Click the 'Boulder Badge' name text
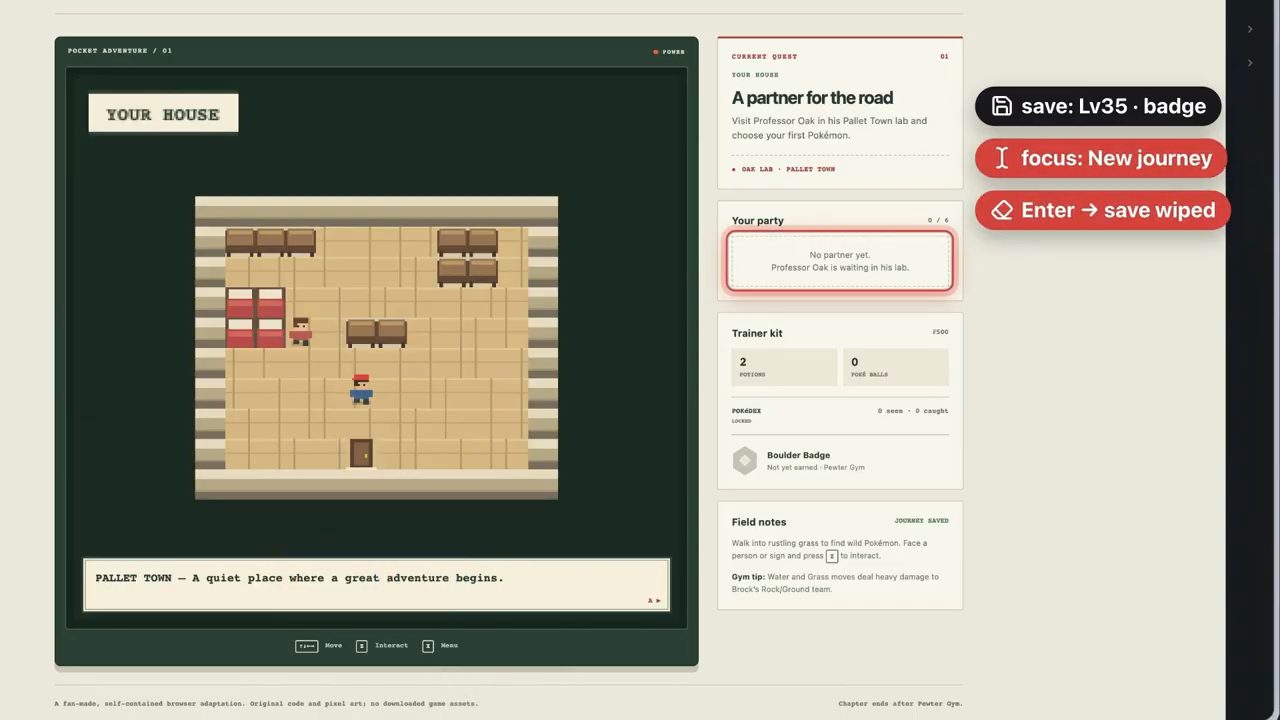The width and height of the screenshot is (1280, 720). pyautogui.click(x=798, y=455)
